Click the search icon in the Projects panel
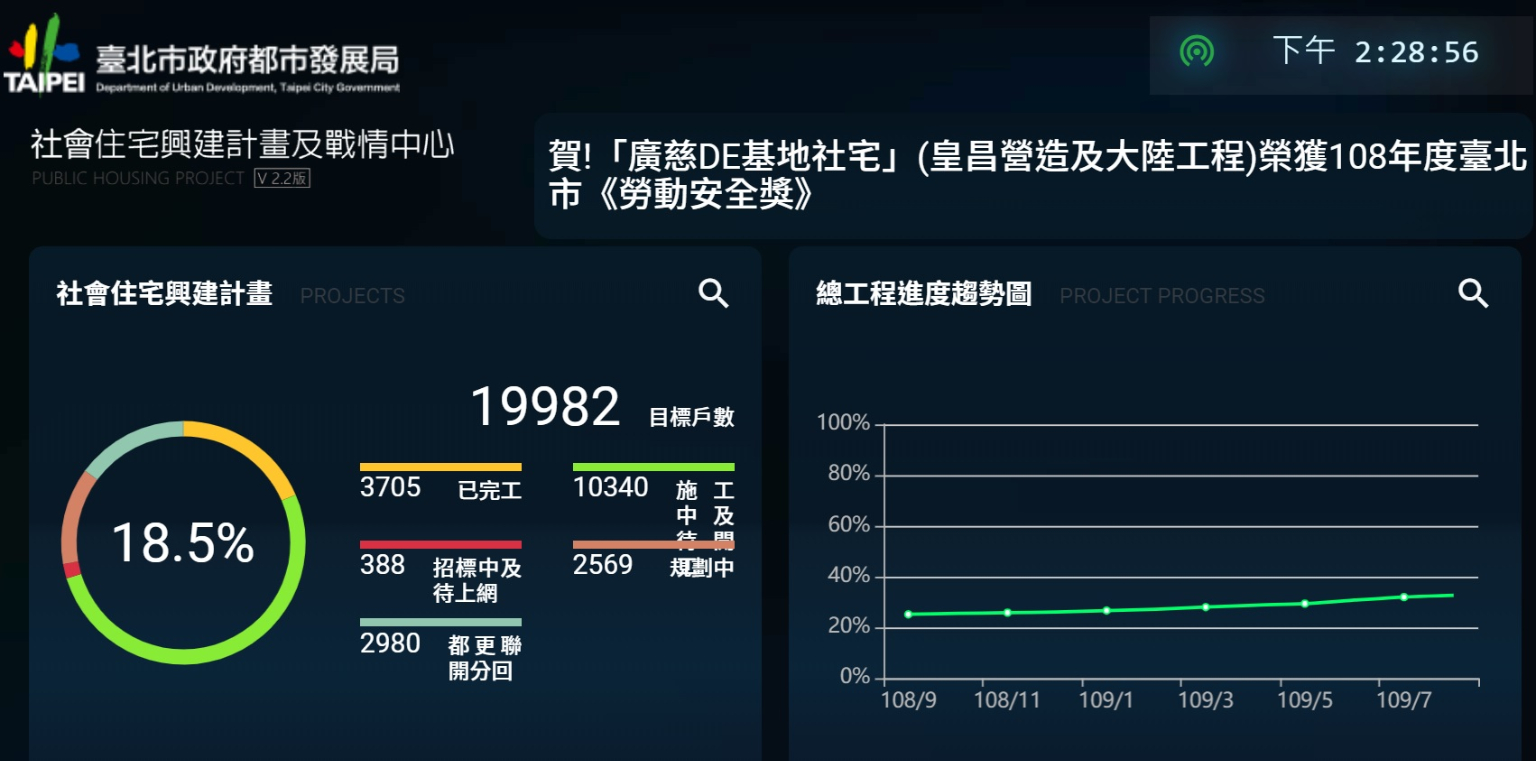Image resolution: width=1536 pixels, height=761 pixels. coord(713,294)
